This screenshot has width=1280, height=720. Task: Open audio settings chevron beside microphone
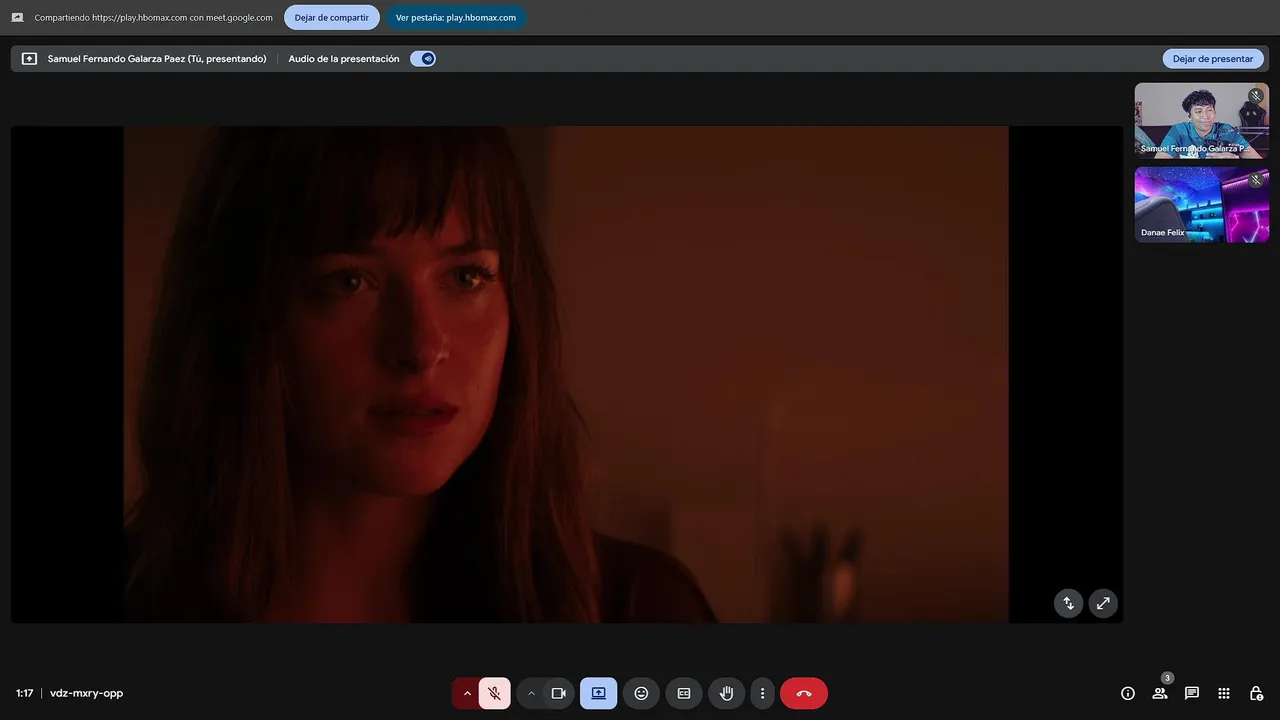pyautogui.click(x=466, y=693)
